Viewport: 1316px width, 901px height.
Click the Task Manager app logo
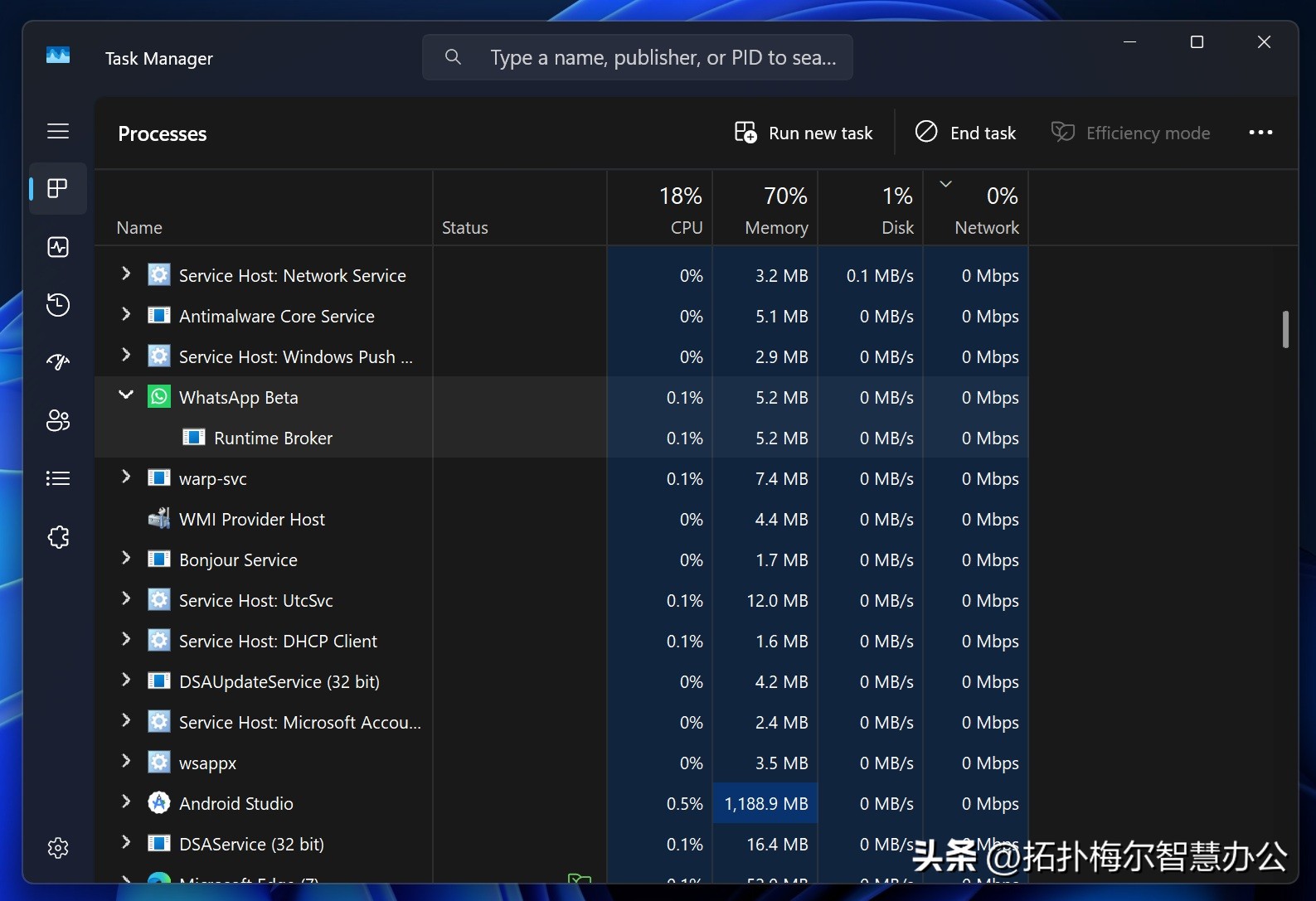click(x=58, y=56)
